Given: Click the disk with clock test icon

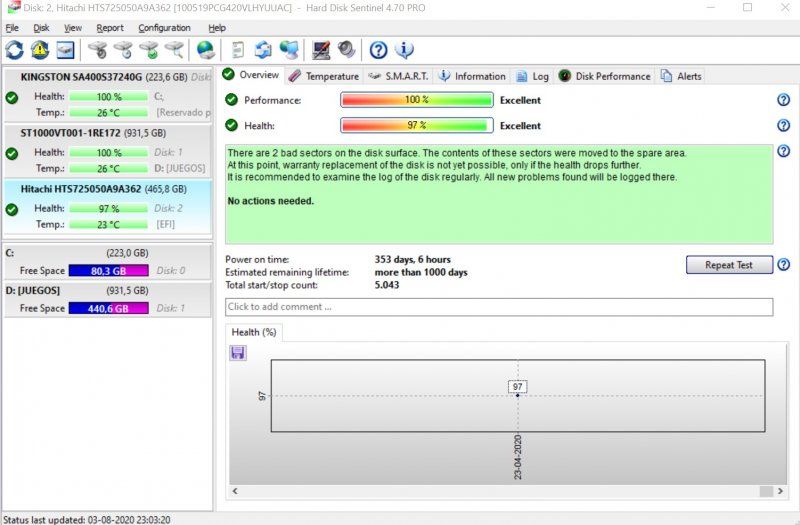Looking at the screenshot, I should (123, 50).
